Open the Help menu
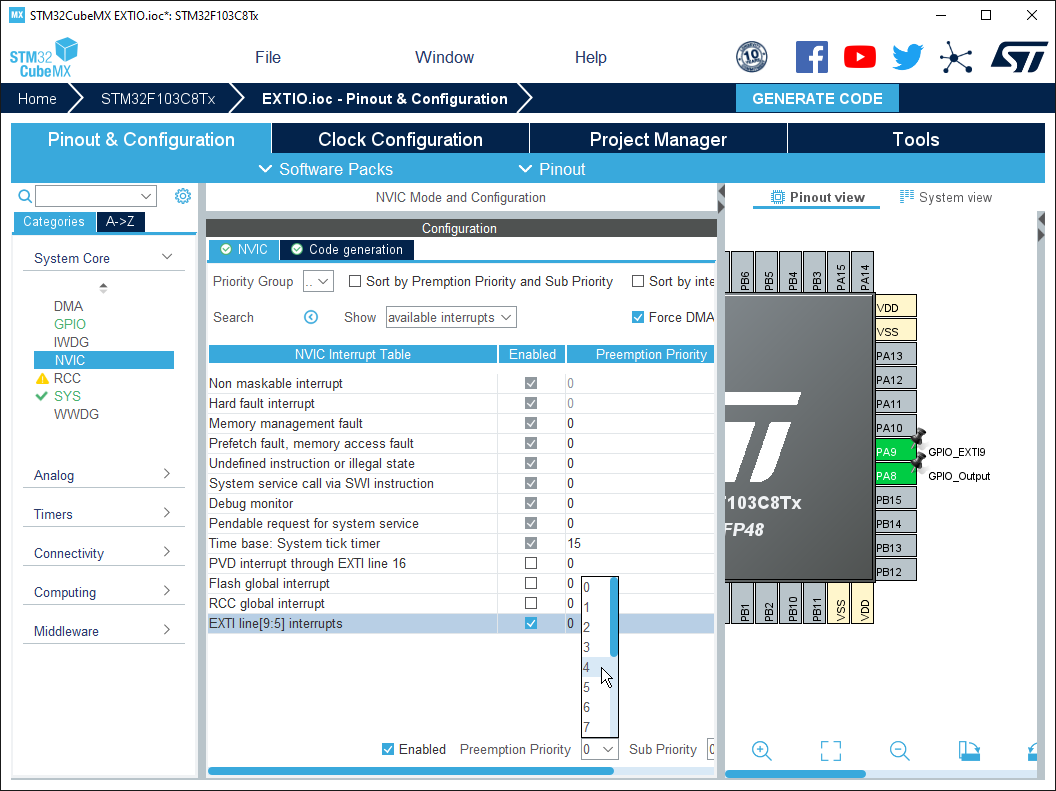1056x791 pixels. 591,57
